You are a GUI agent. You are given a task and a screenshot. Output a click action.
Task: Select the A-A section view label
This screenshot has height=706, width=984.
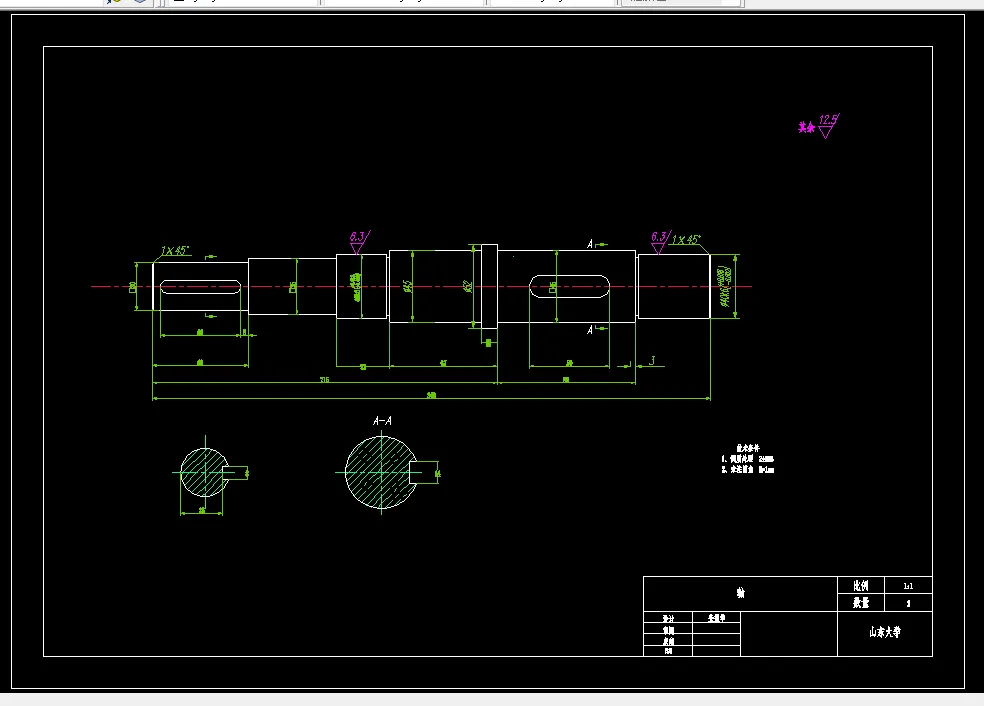[382, 421]
